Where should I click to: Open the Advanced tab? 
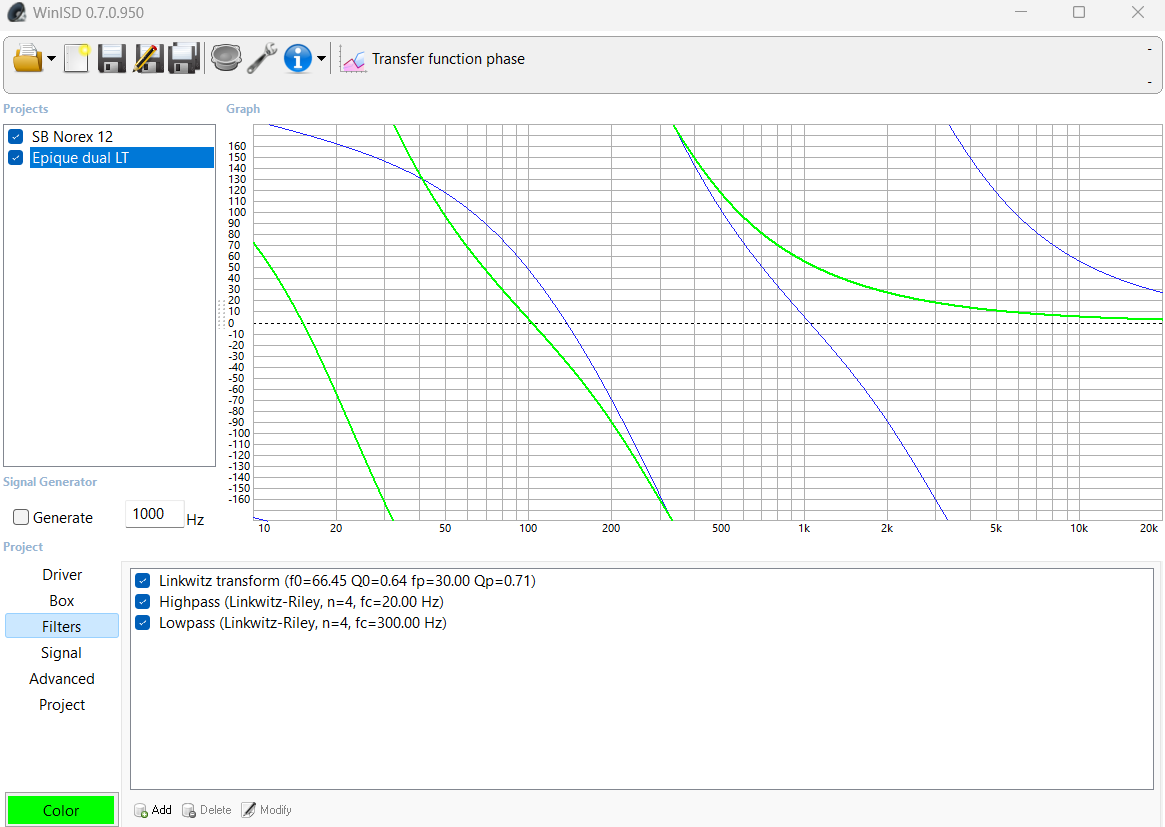(x=62, y=678)
